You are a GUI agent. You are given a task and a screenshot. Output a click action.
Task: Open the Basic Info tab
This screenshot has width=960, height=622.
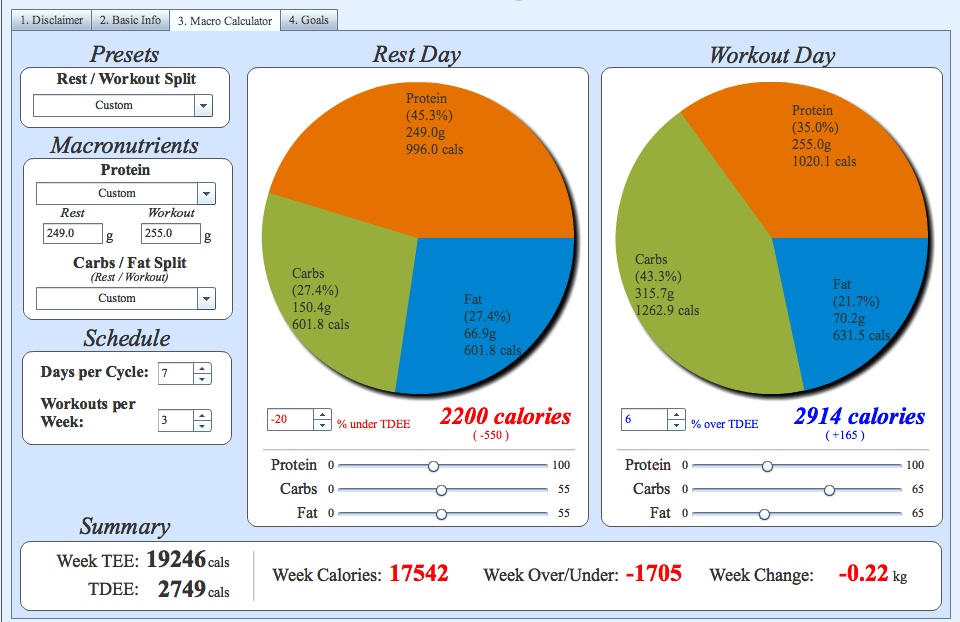[x=130, y=20]
